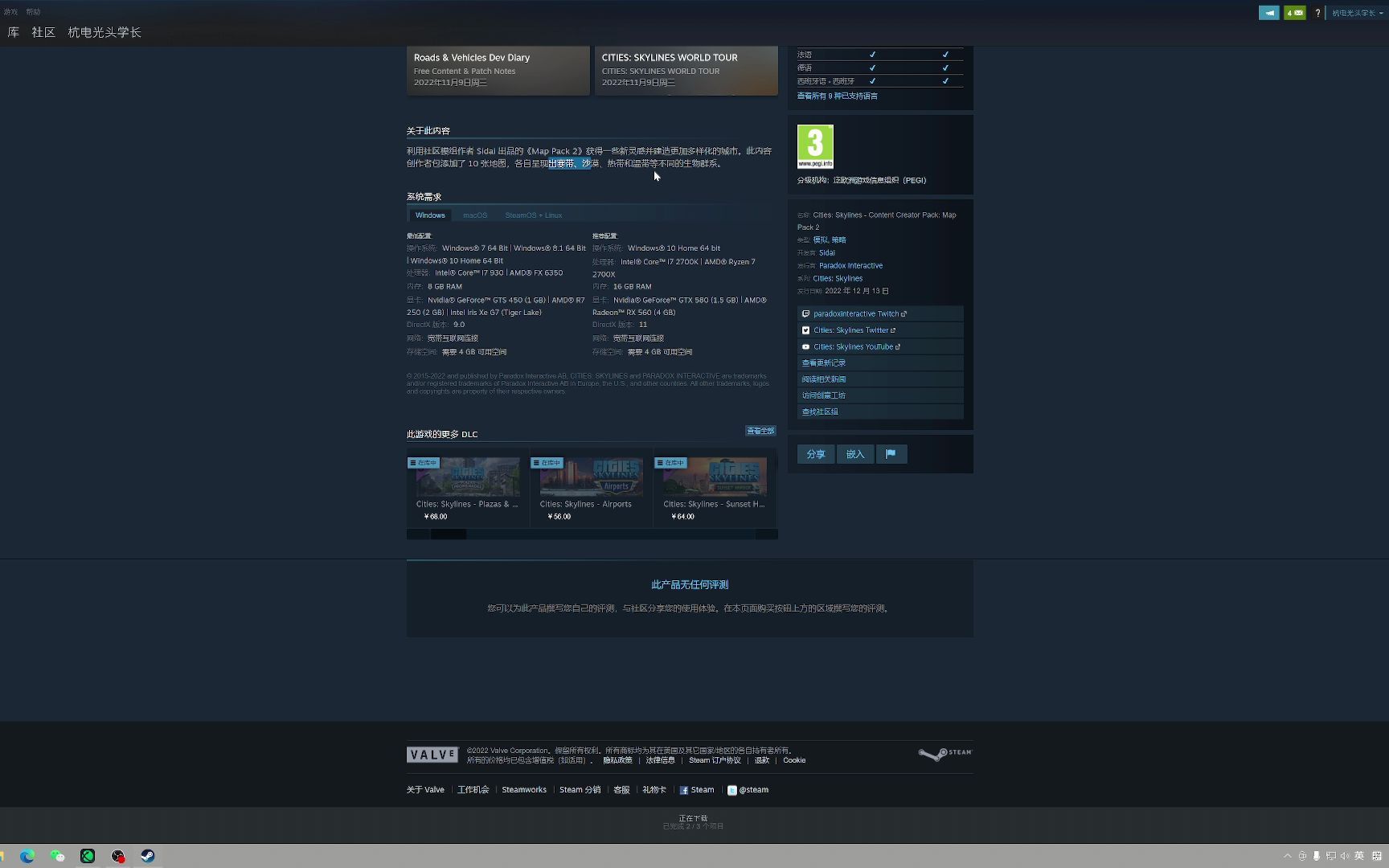Click the 英 input method indicator
Image resolution: width=1389 pixels, height=868 pixels.
pos(1359,856)
